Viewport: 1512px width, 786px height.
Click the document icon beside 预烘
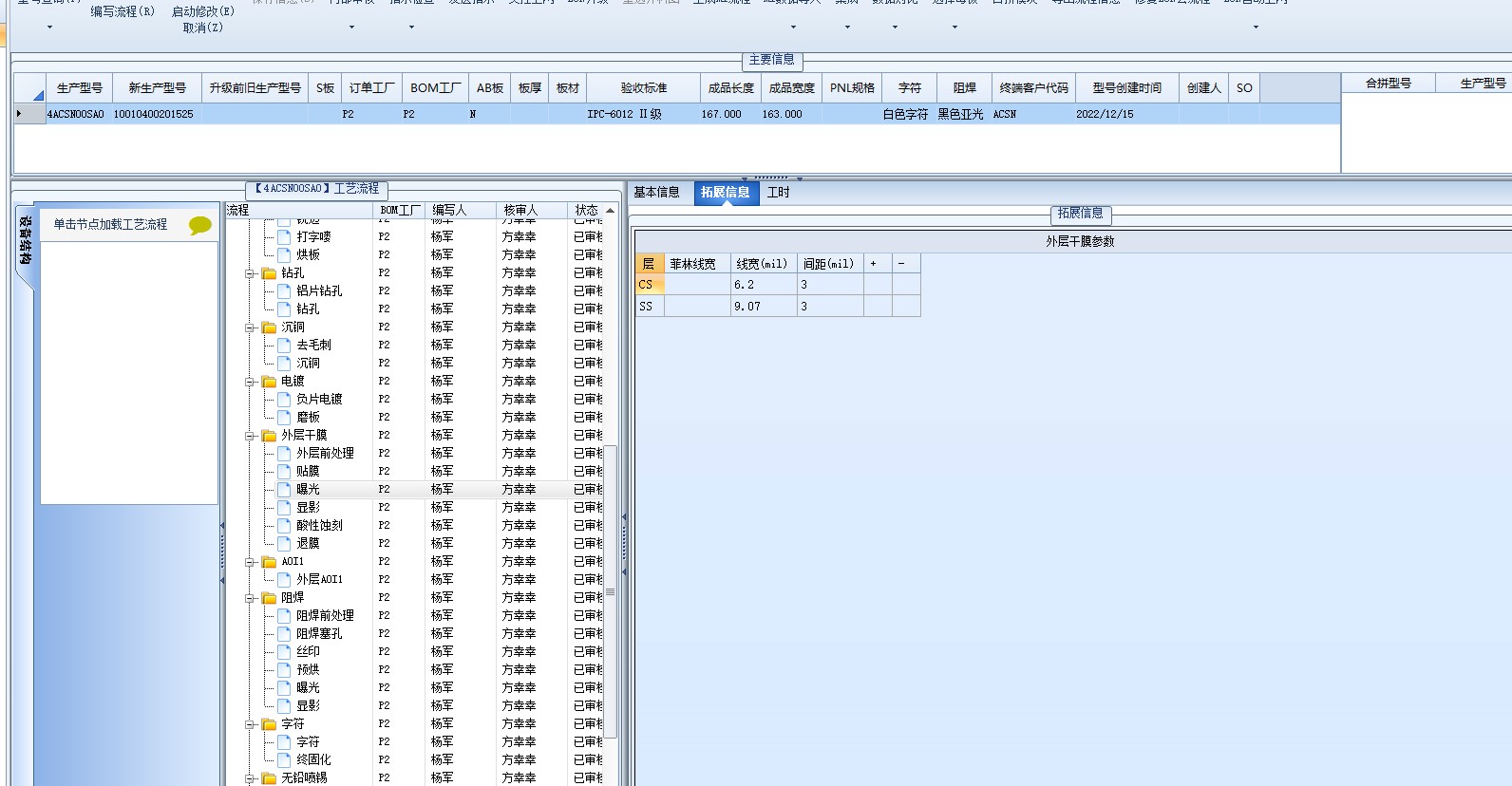click(x=284, y=669)
